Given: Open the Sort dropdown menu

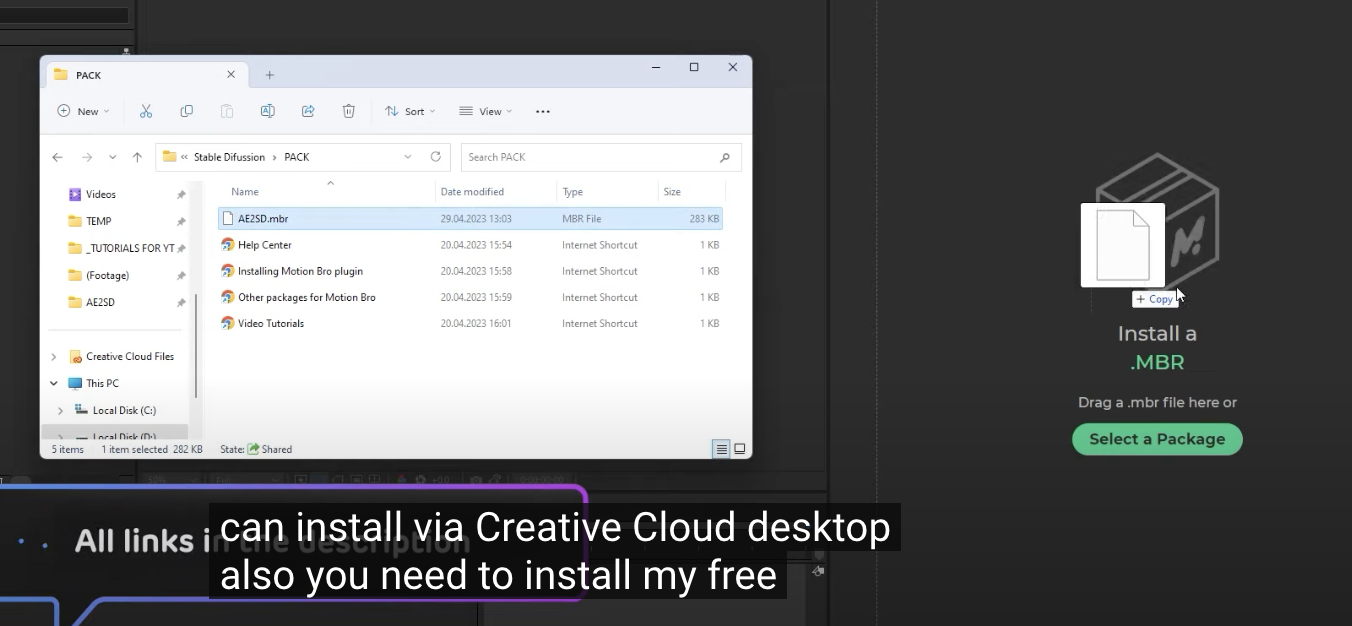Looking at the screenshot, I should pyautogui.click(x=410, y=111).
